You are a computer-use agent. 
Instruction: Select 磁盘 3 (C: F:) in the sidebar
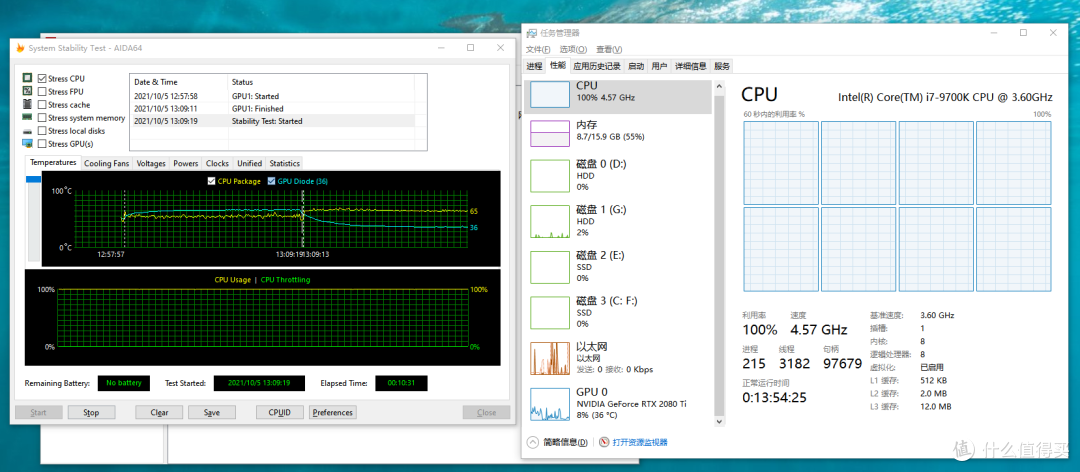(x=618, y=311)
